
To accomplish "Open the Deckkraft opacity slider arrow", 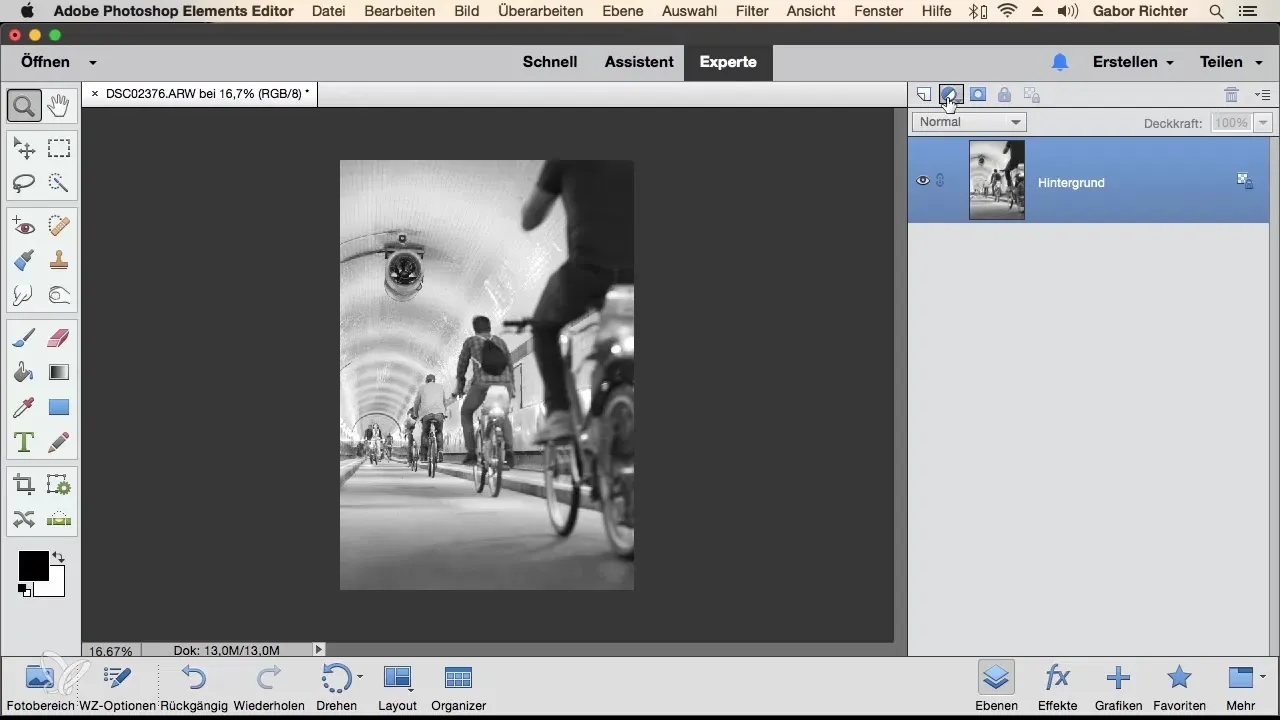I will [x=1262, y=123].
